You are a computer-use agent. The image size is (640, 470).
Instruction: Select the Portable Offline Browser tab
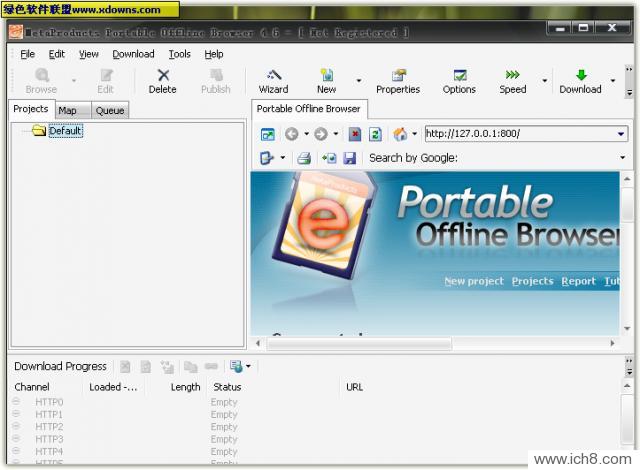coord(309,109)
